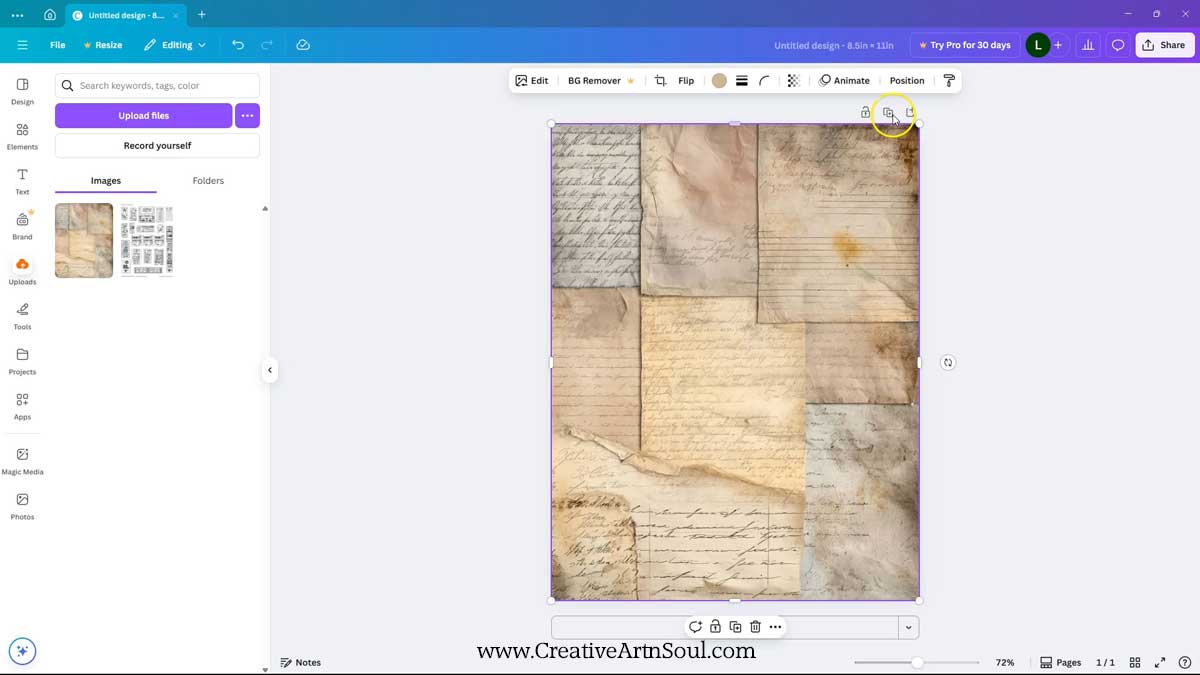Image resolution: width=1200 pixels, height=675 pixels.
Task: Open the Projects sidebar panel
Action: (x=22, y=360)
